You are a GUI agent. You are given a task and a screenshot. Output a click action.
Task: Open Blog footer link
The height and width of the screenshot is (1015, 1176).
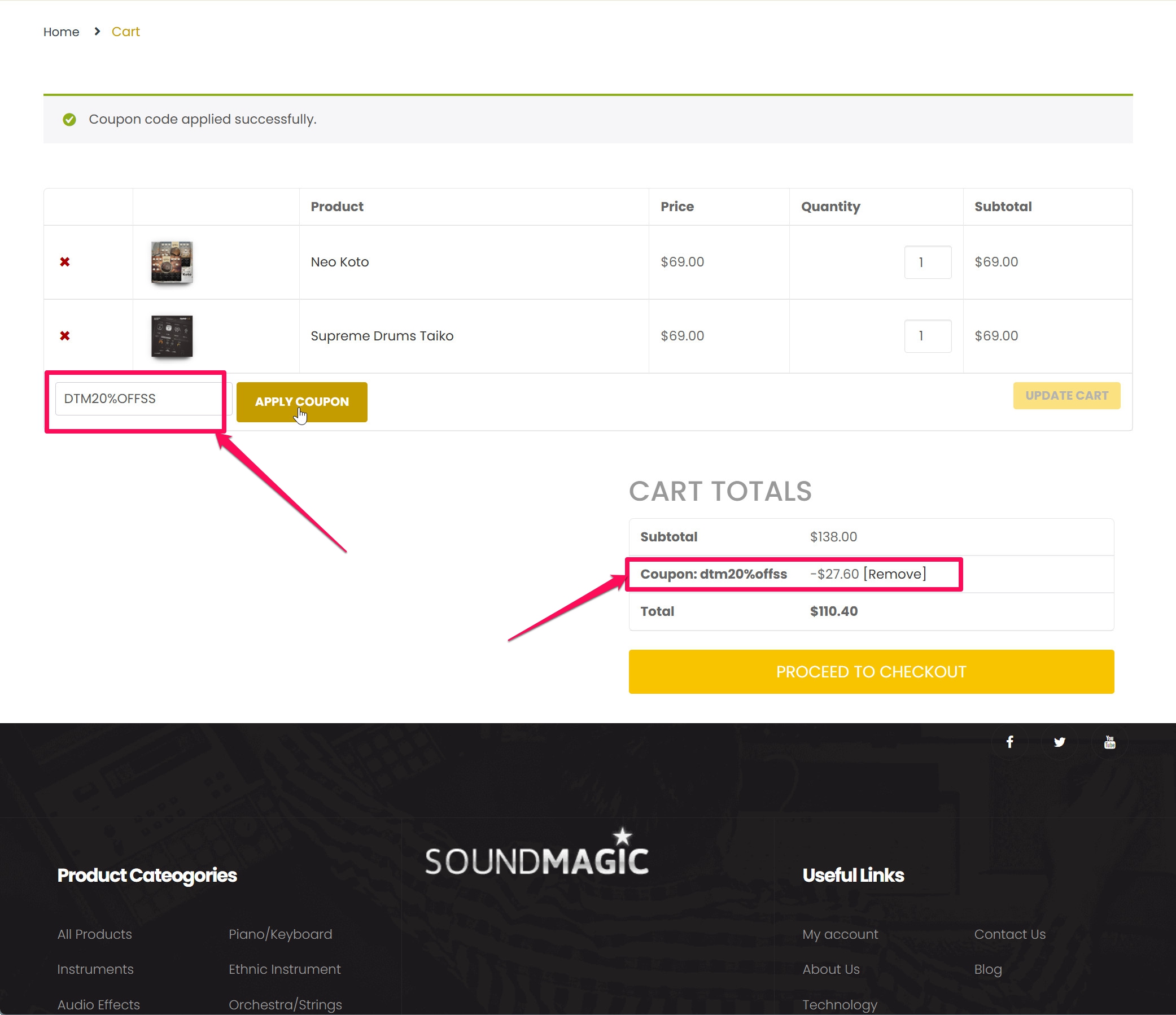(x=988, y=969)
